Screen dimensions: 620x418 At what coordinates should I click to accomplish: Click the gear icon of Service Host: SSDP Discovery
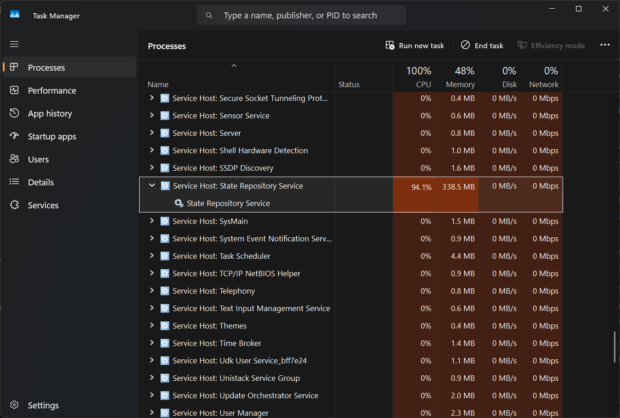pos(165,168)
